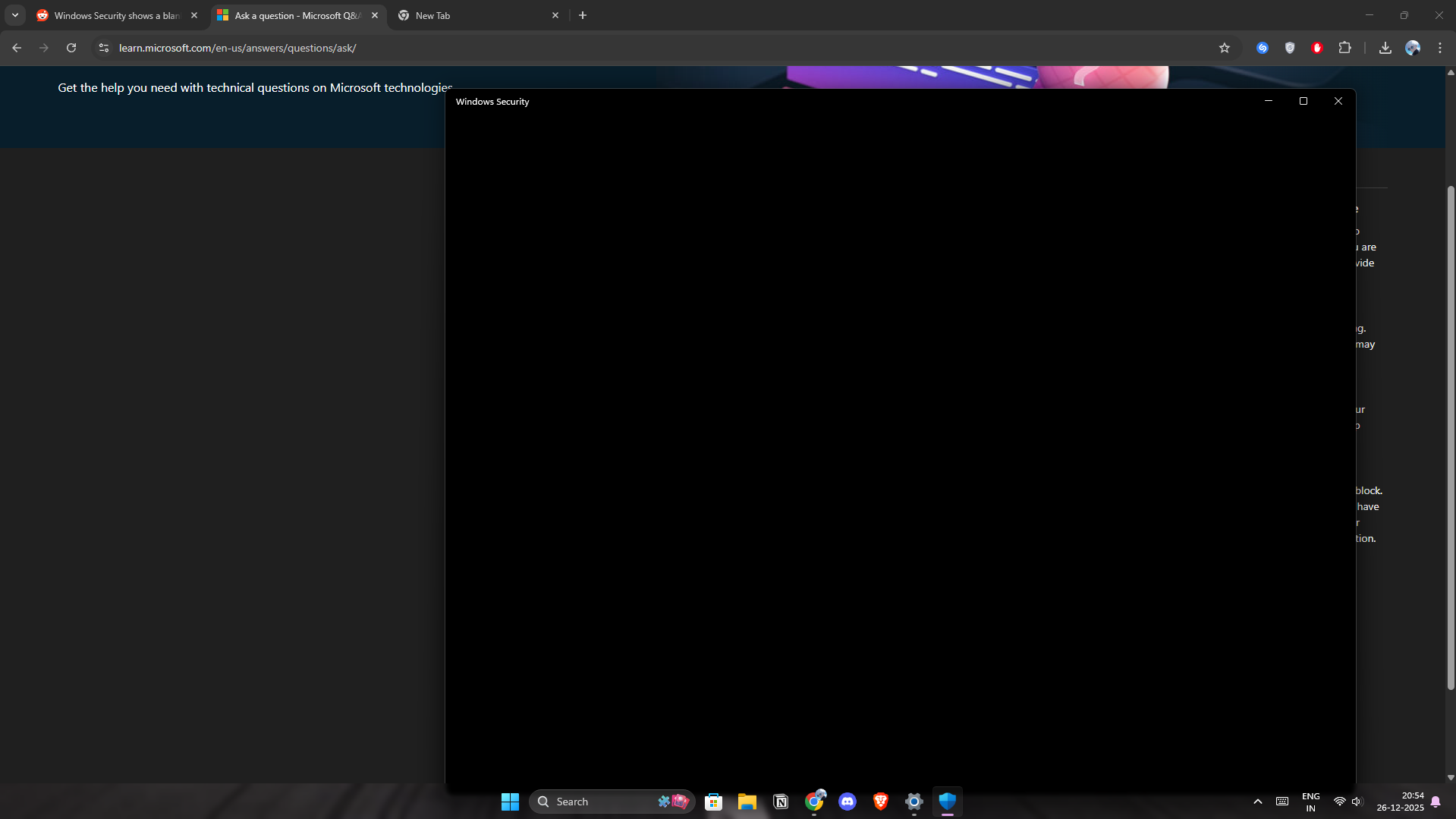
Task: Open Brave browser from the taskbar
Action: coord(881,802)
